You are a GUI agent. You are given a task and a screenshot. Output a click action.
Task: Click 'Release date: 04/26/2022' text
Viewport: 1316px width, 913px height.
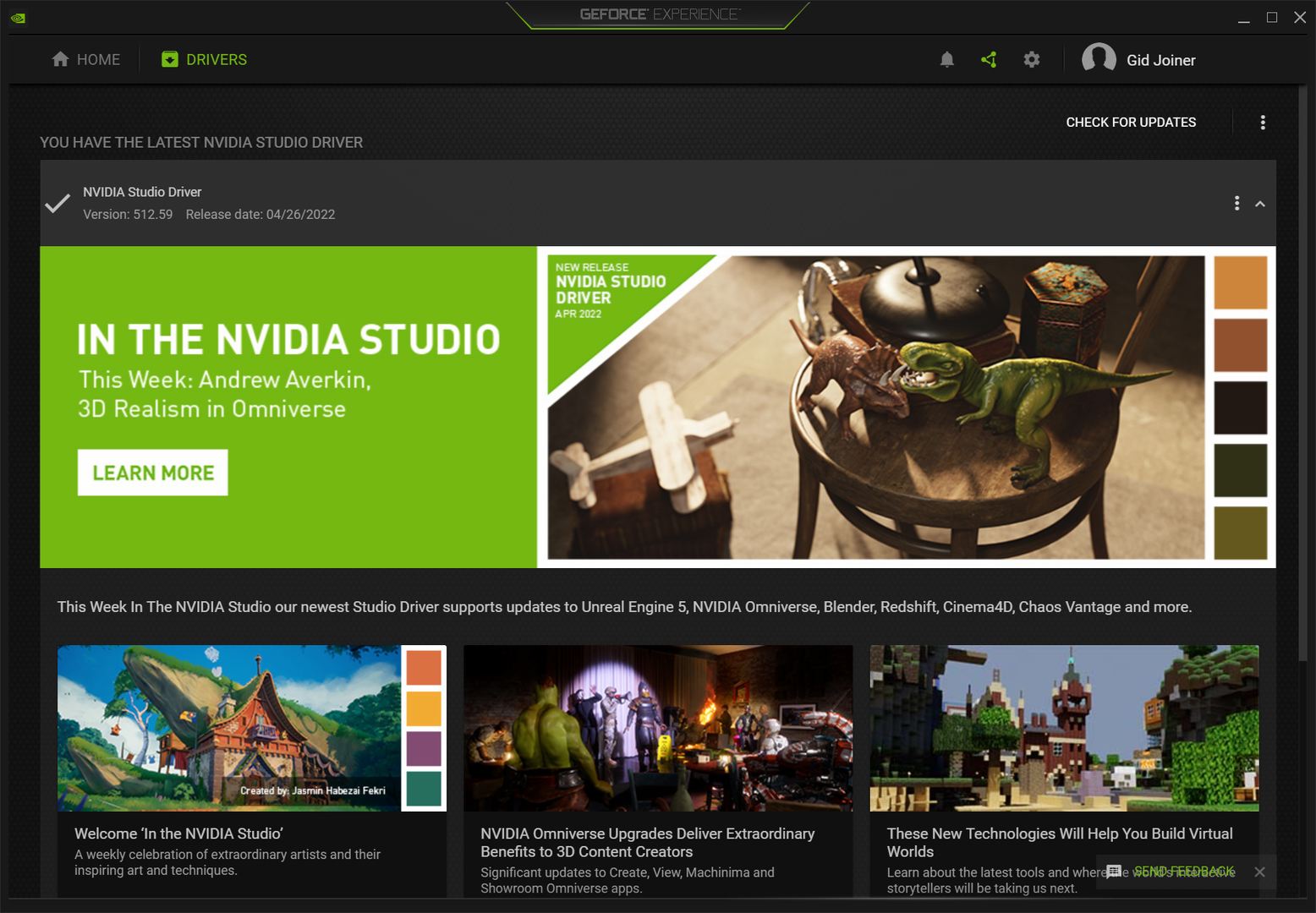click(260, 215)
